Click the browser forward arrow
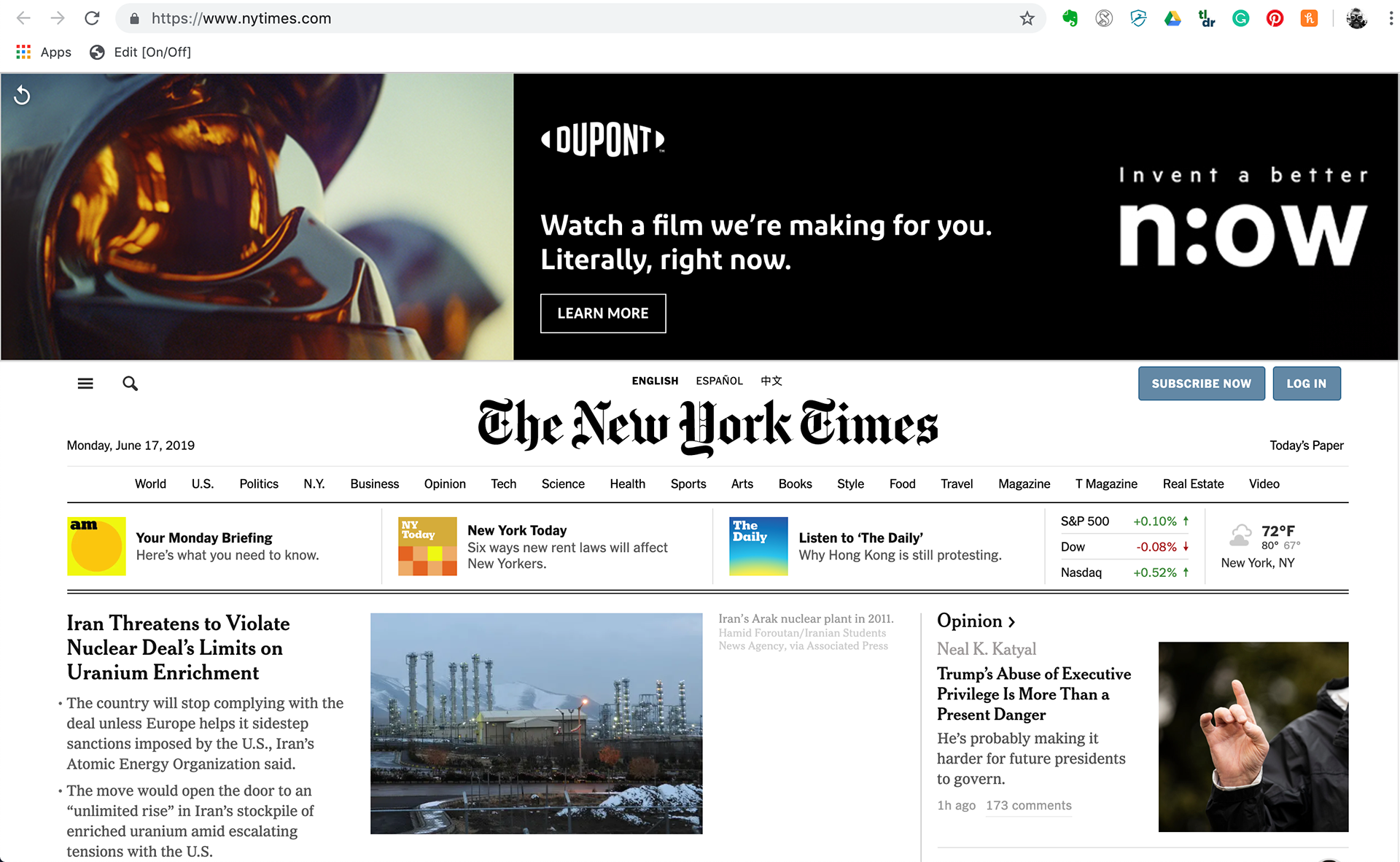 tap(58, 18)
